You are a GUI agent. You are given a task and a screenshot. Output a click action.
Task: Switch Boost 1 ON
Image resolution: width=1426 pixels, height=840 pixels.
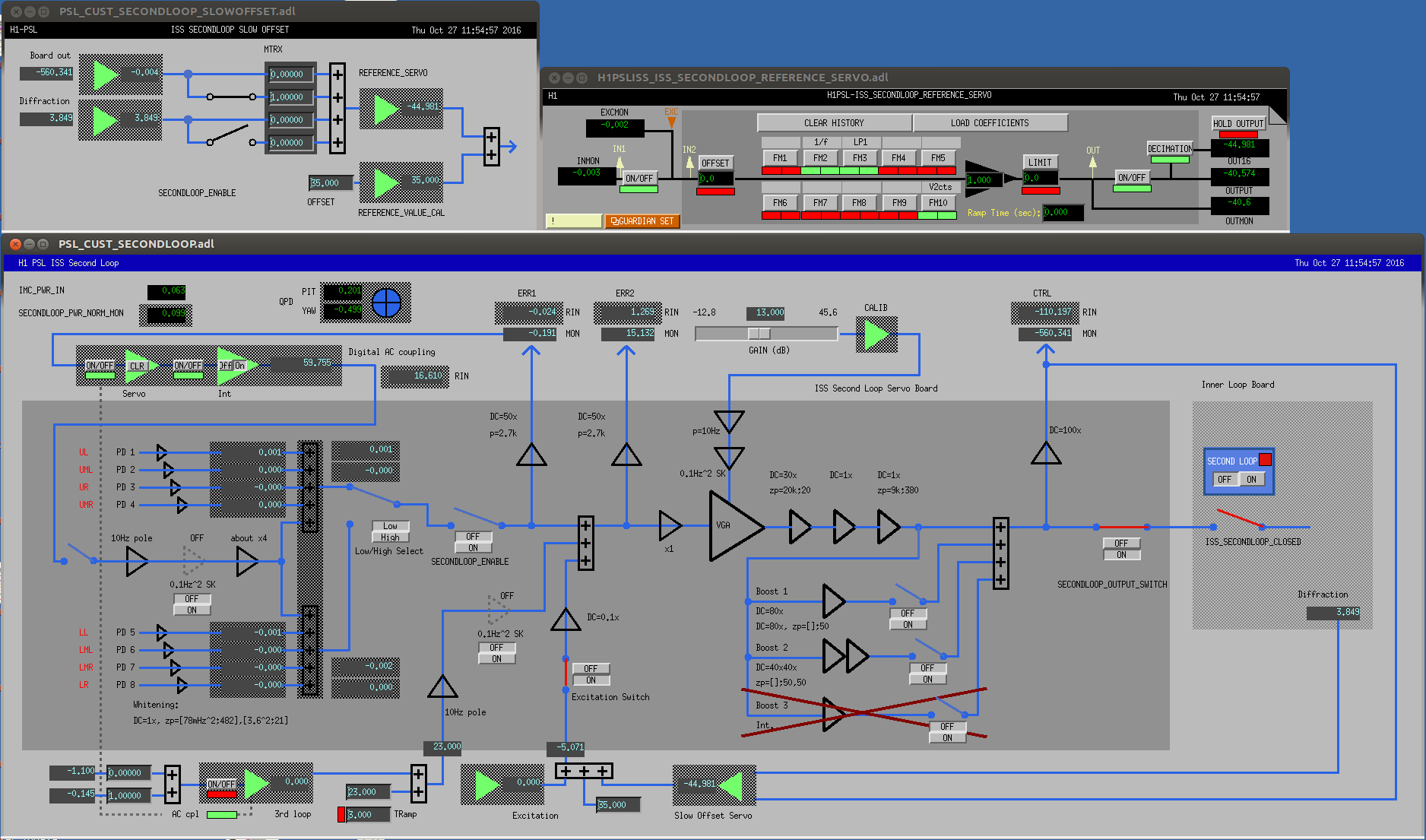(x=908, y=625)
